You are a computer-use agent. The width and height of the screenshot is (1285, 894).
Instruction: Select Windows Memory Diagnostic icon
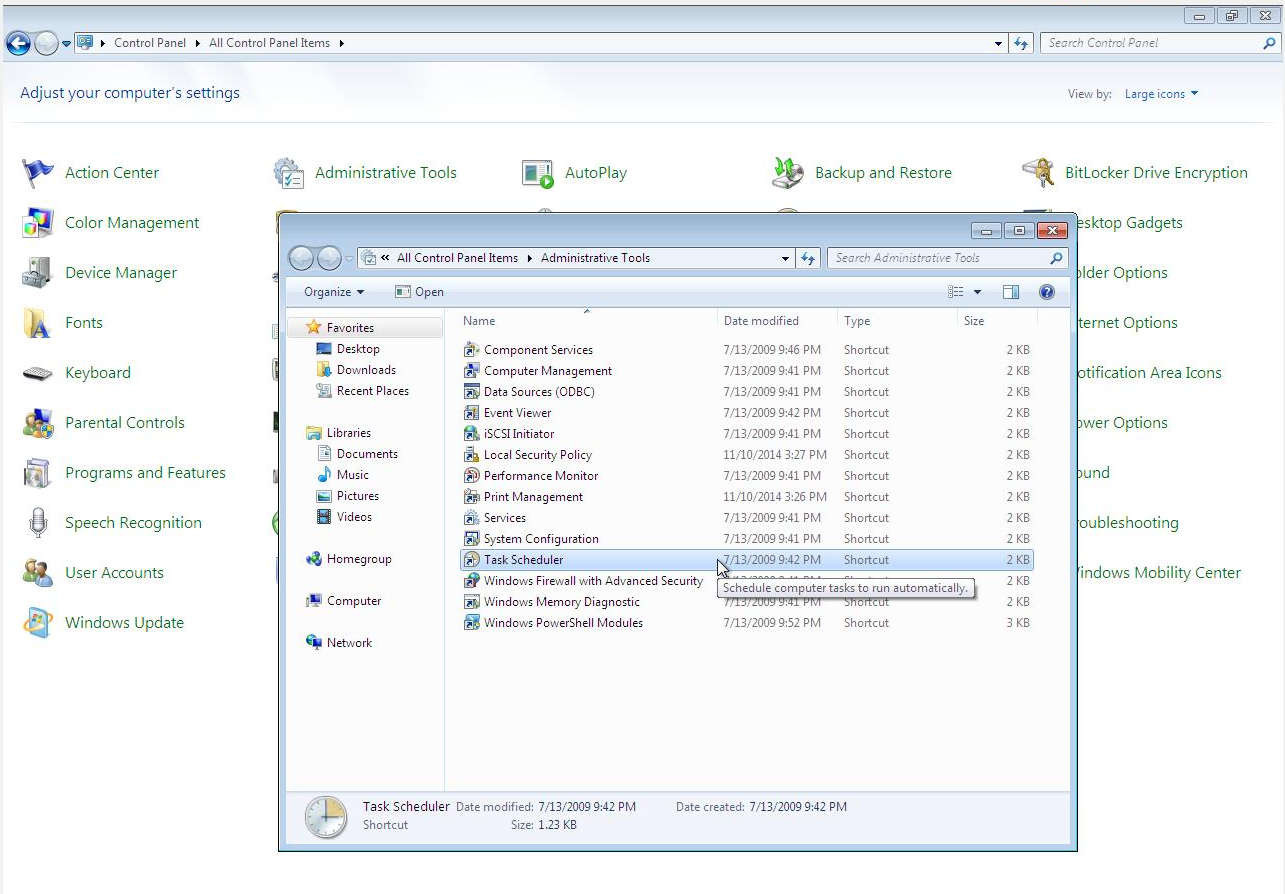pyautogui.click(x=472, y=602)
